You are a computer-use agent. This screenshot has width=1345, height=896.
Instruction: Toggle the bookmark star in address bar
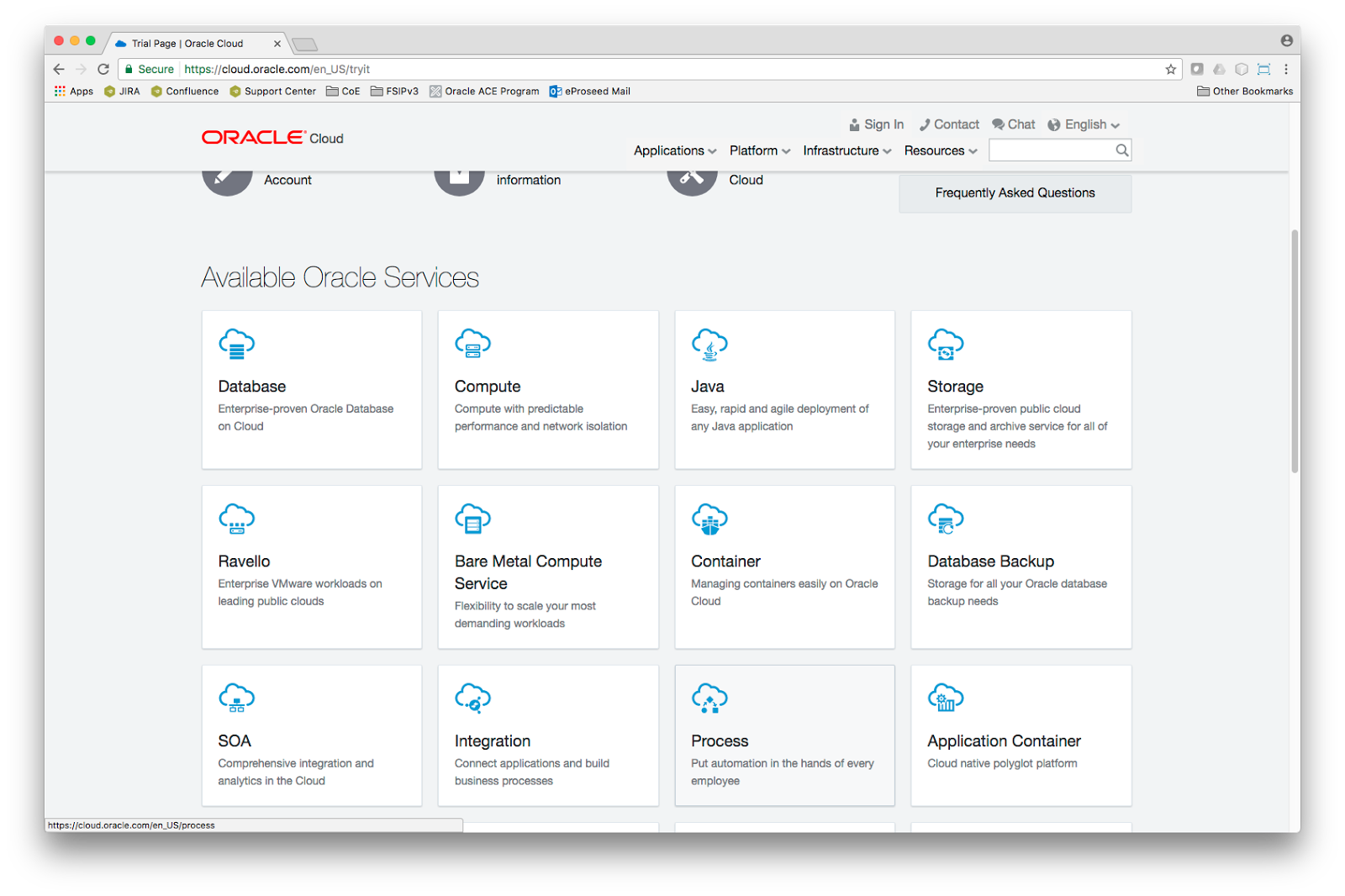pos(1168,69)
